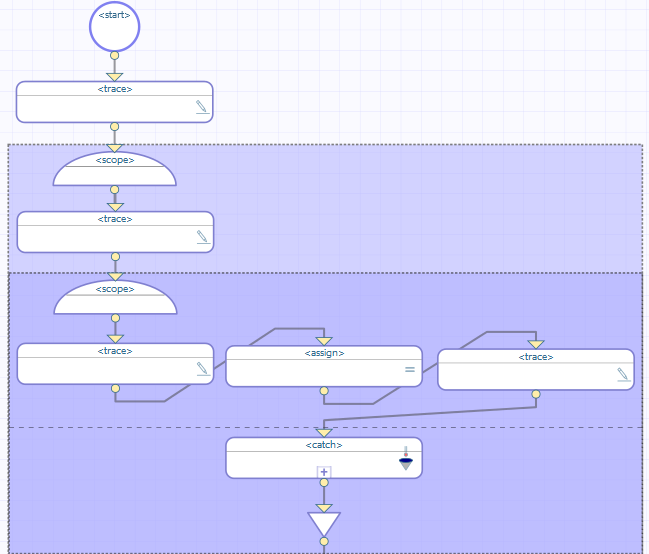Viewport: 649px width, 554px height.
Task: Click the output connector under the outer scope
Action: click(115, 190)
